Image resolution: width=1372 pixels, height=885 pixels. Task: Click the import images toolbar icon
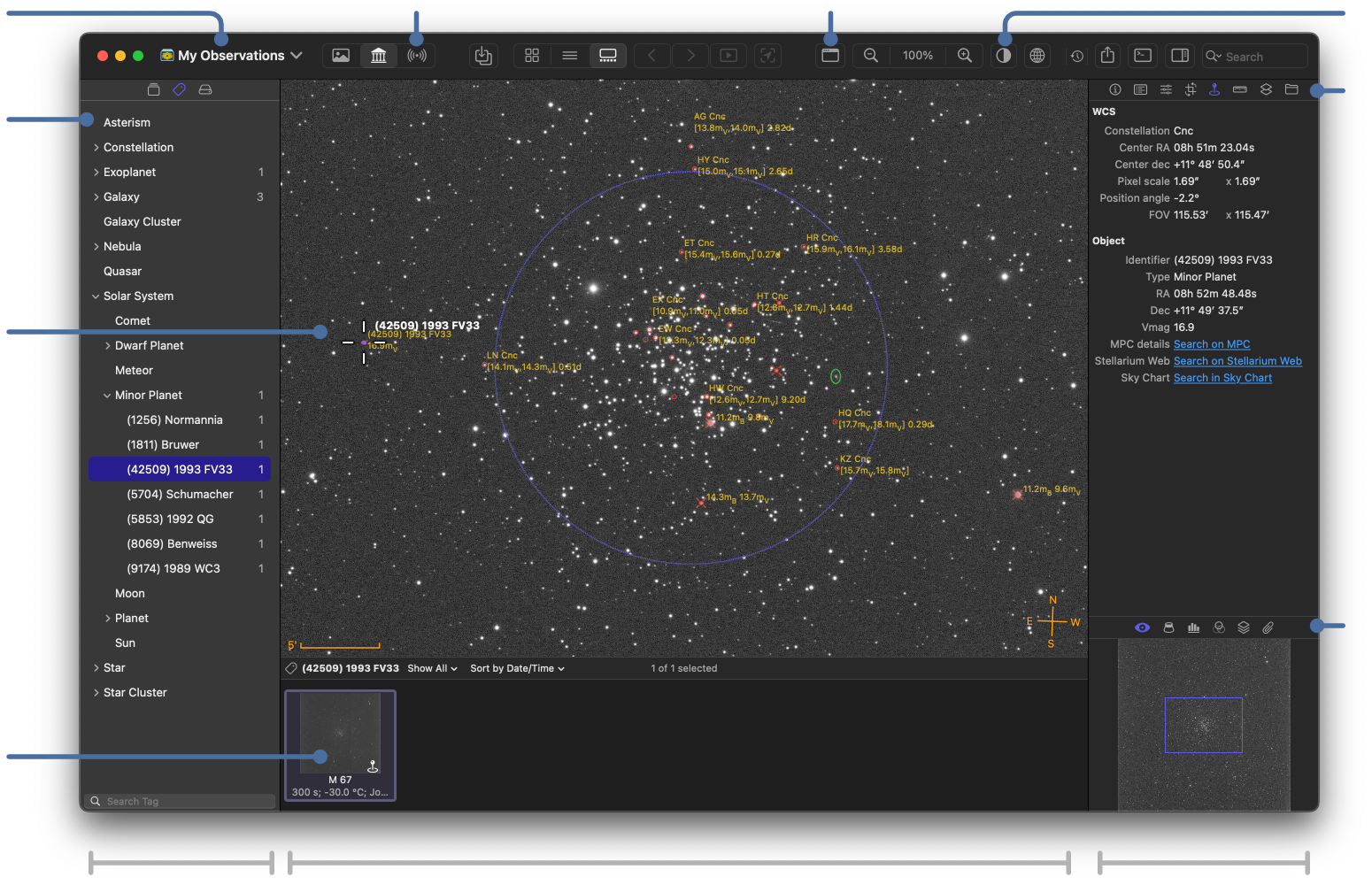point(483,56)
